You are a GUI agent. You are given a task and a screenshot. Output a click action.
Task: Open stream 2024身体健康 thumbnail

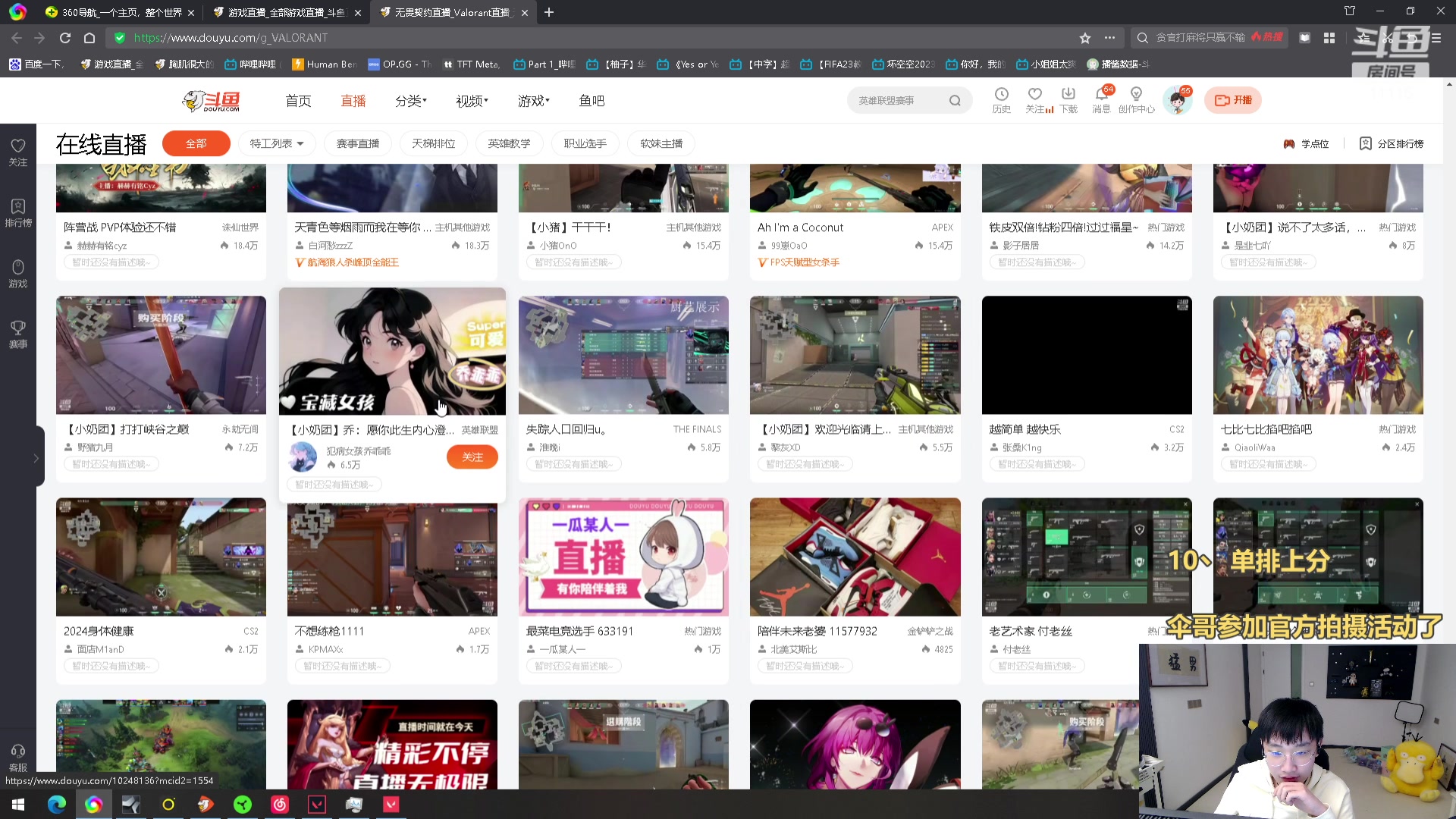[x=161, y=557]
